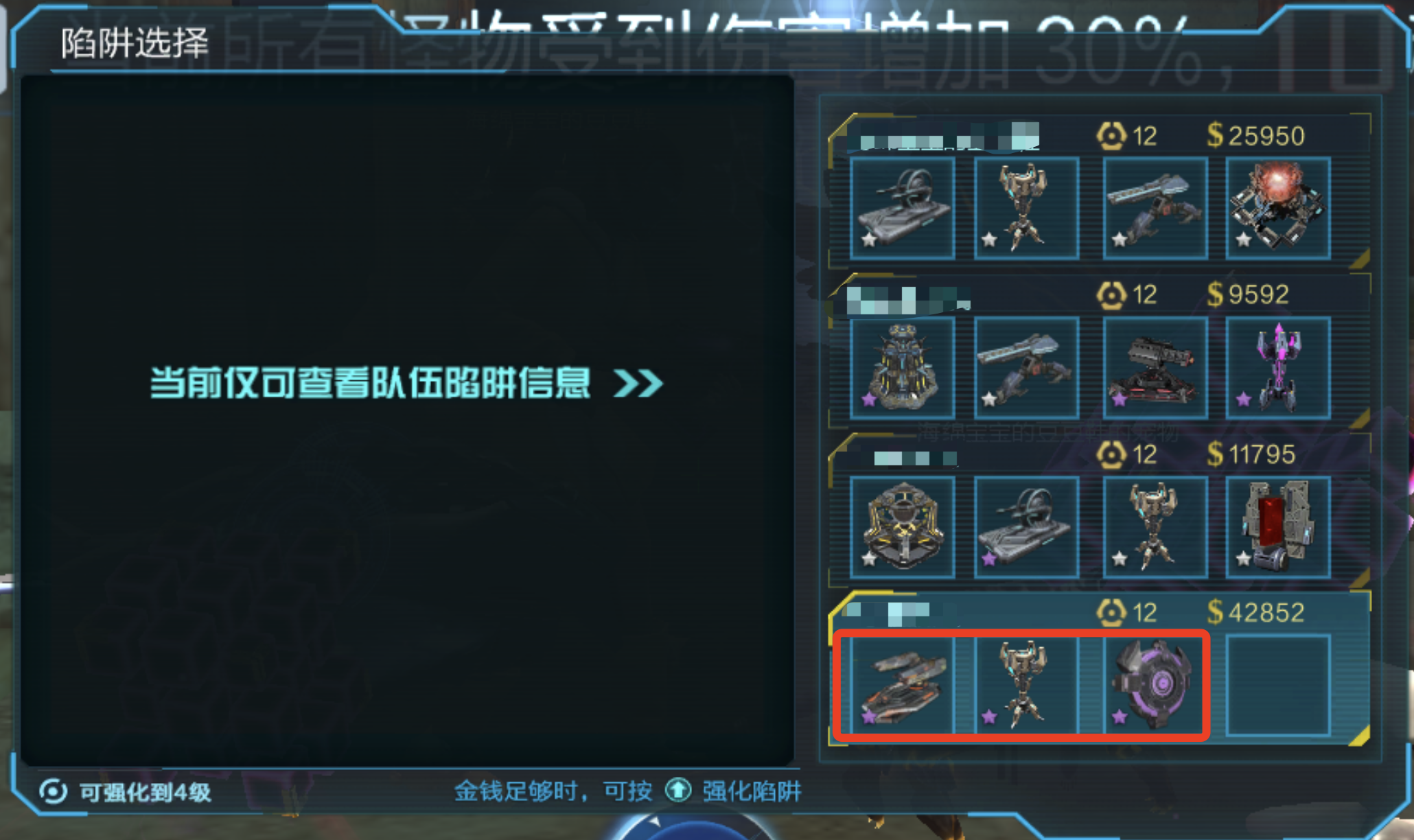Select player row with $9592
The width and height of the screenshot is (1414, 840).
pyautogui.click(x=1100, y=350)
